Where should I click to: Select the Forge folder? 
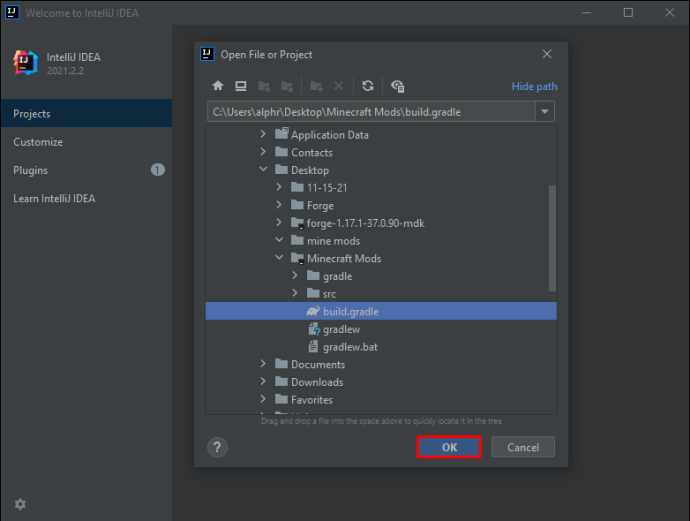(381, 205)
